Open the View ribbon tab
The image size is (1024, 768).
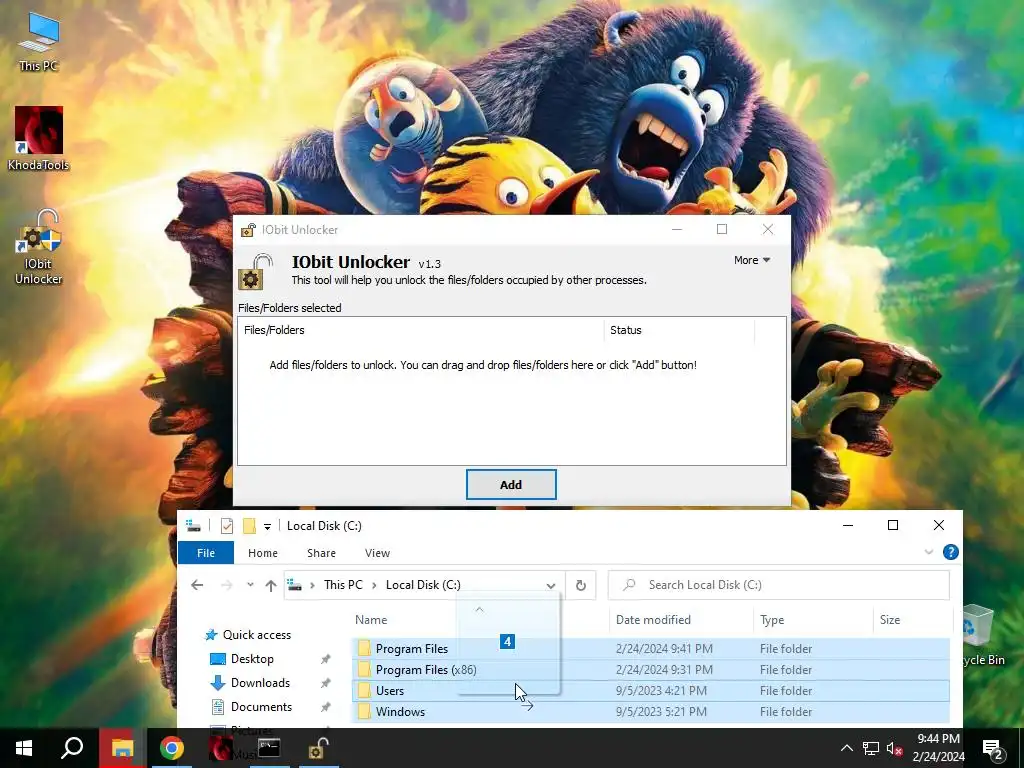coord(377,552)
